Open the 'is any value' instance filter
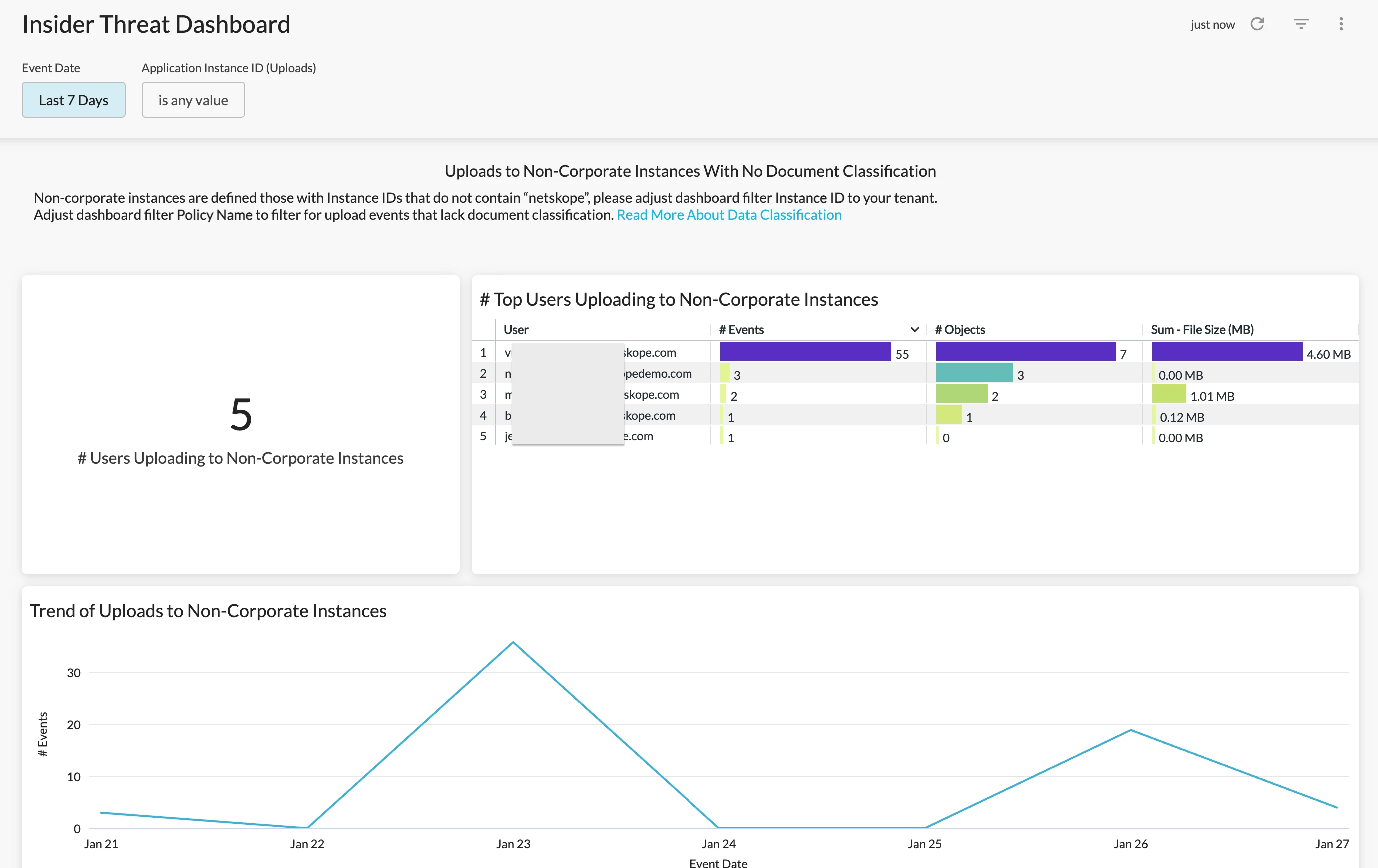Screen dimensions: 1378x868 (193, 100)
